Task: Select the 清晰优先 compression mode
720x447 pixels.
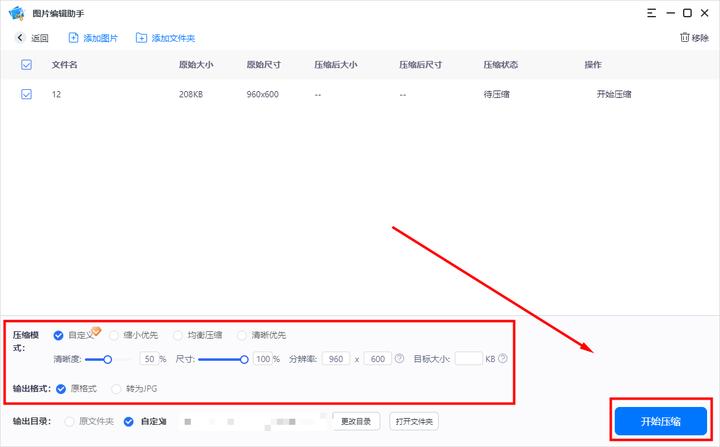Action: pyautogui.click(x=242, y=335)
